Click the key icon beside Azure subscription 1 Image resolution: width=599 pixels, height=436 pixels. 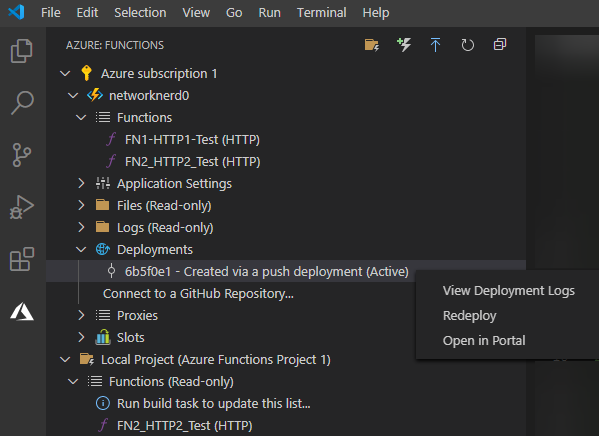(x=87, y=73)
